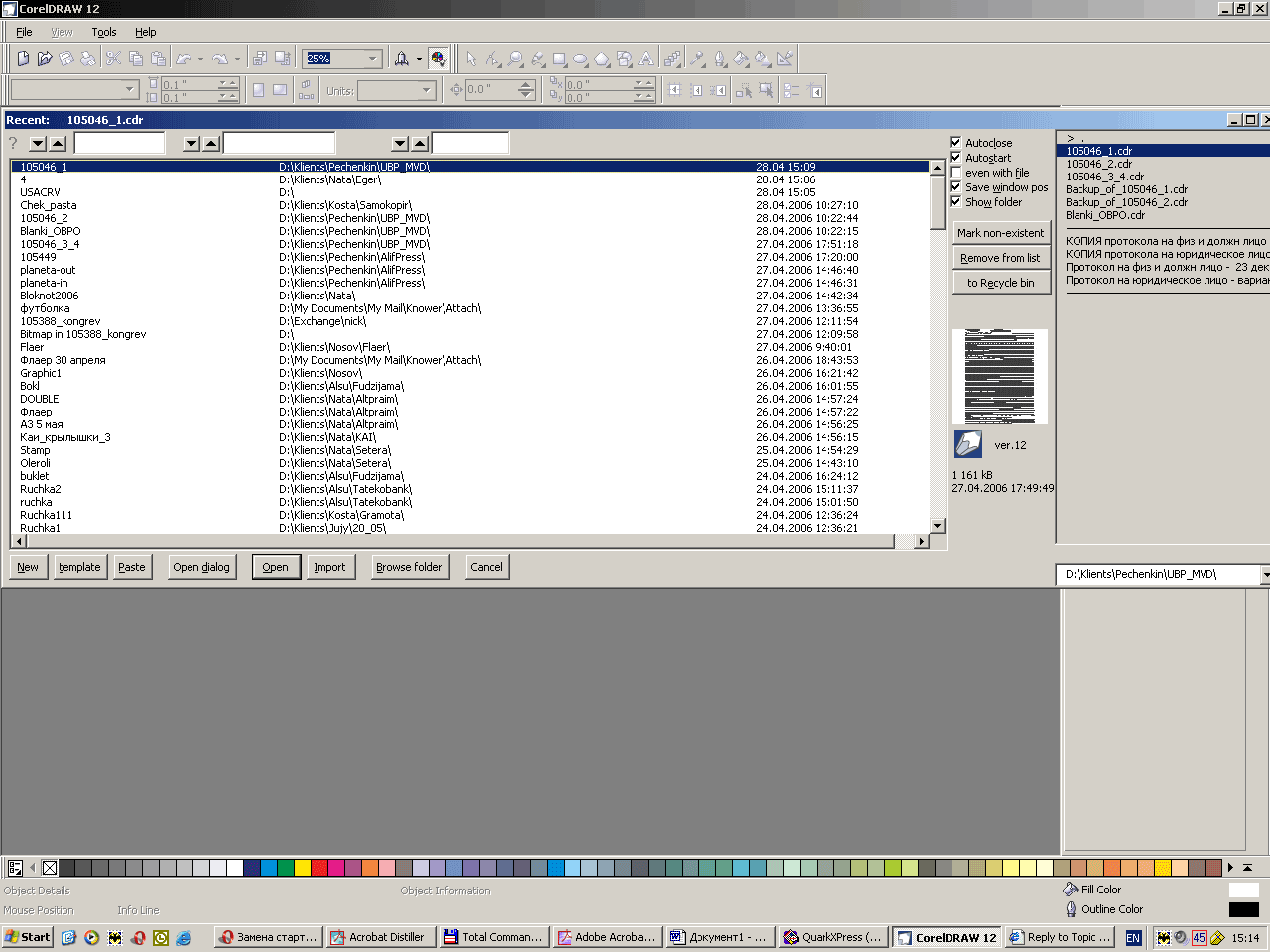Click the Import icon in the toolbar
This screenshot has width=1270, height=952.
point(259,59)
